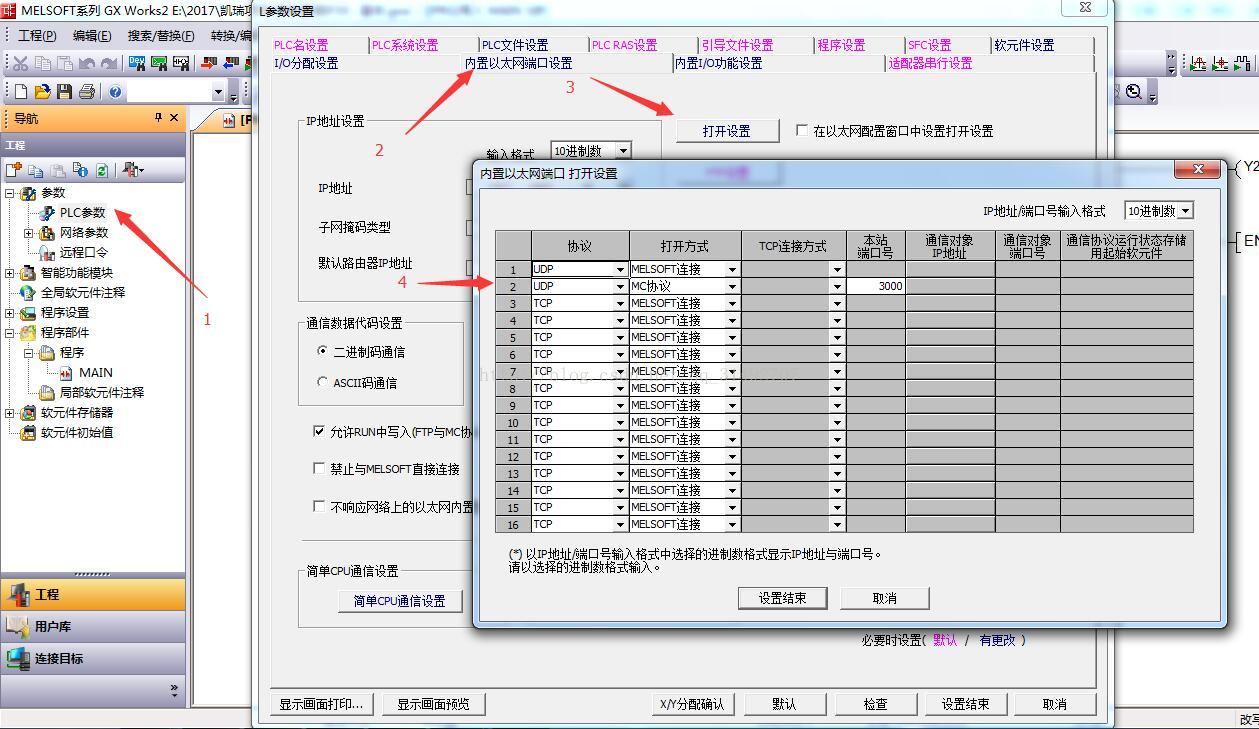Screen dimensions: 1259x729
Task: Open 输入格式 10进制数 dropdown in IP settings
Action: [623, 151]
